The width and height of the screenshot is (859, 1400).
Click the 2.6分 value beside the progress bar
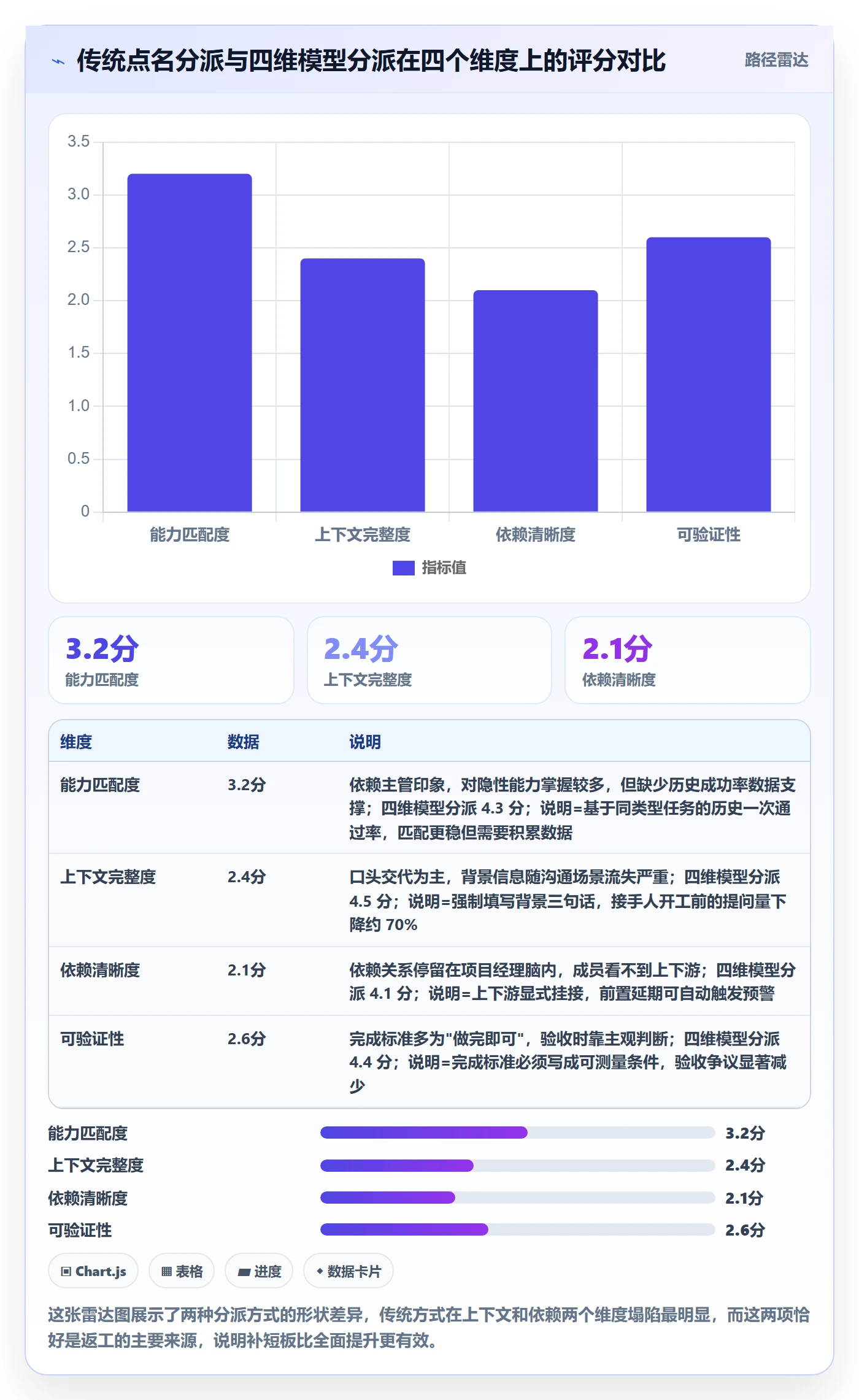point(745,1230)
